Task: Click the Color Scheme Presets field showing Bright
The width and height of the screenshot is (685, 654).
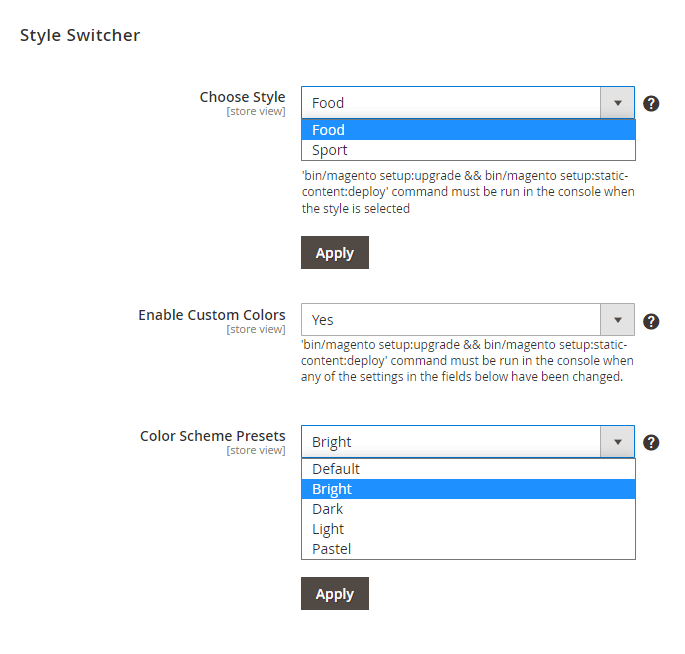Action: 468,442
